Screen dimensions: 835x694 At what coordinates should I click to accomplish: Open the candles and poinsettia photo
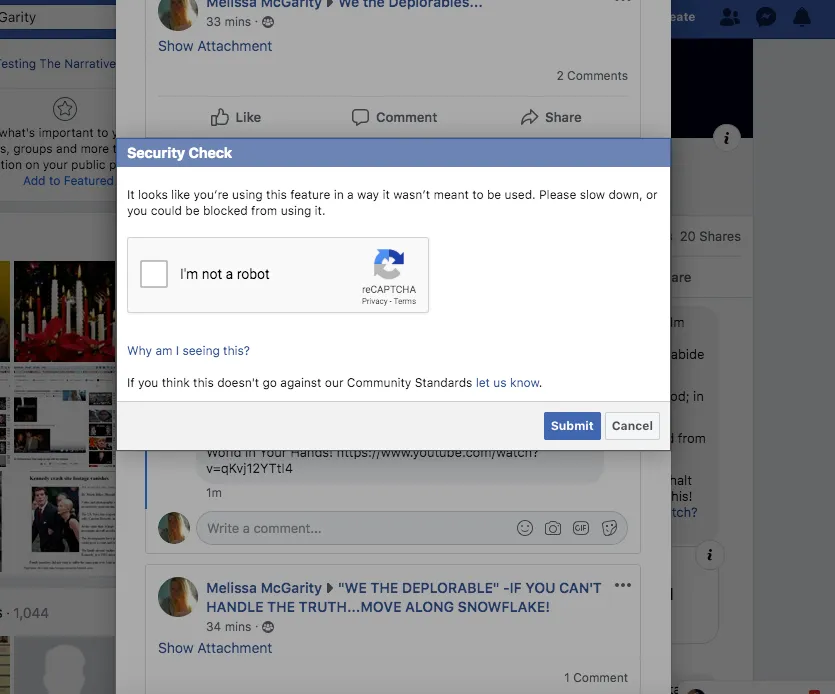[64, 312]
